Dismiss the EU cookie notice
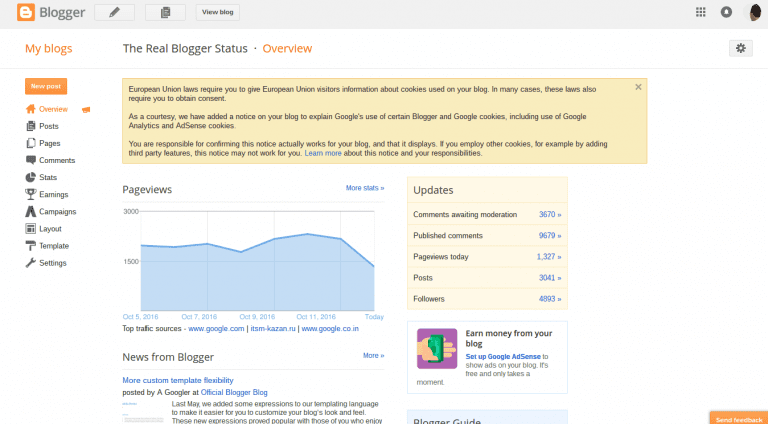This screenshot has width=768, height=424. click(x=638, y=87)
